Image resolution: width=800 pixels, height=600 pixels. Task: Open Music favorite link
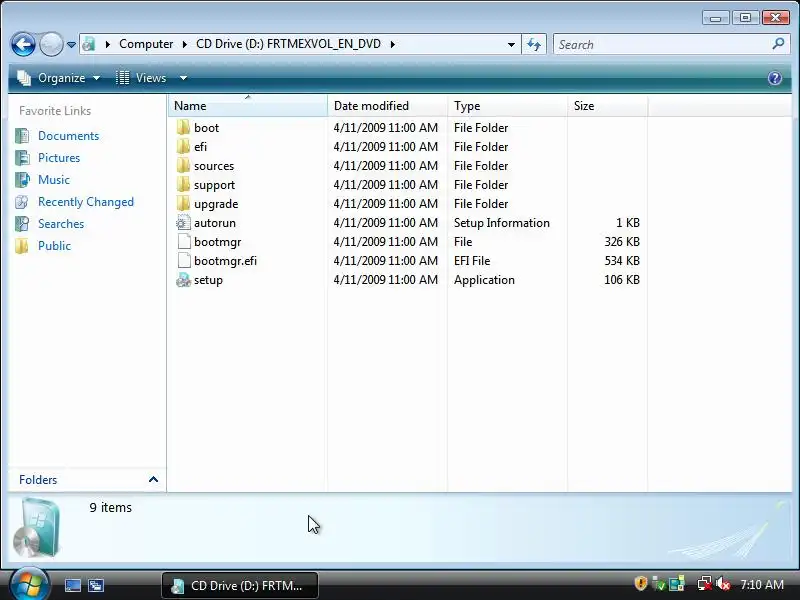(x=54, y=180)
